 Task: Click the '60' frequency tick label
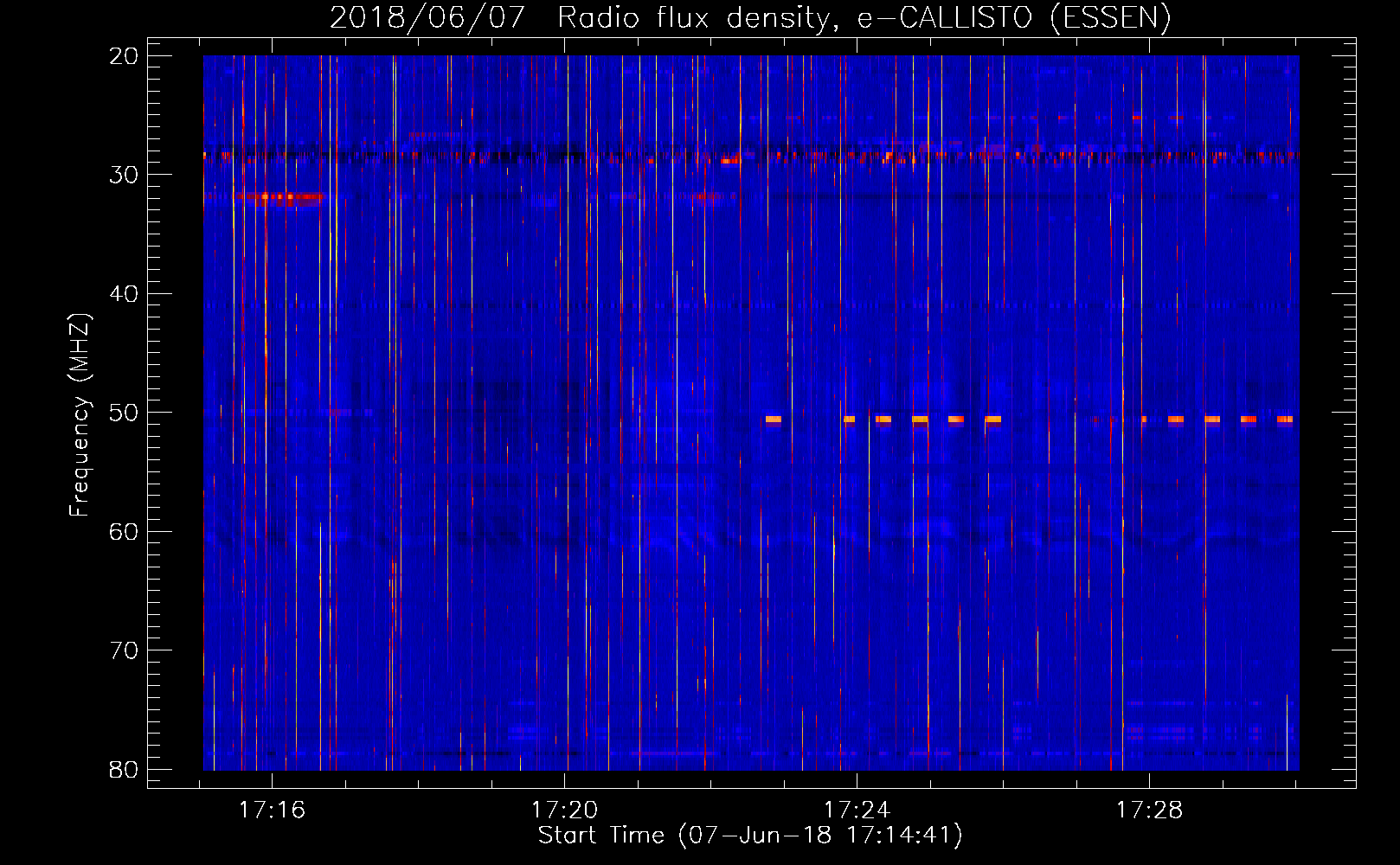tap(124, 532)
